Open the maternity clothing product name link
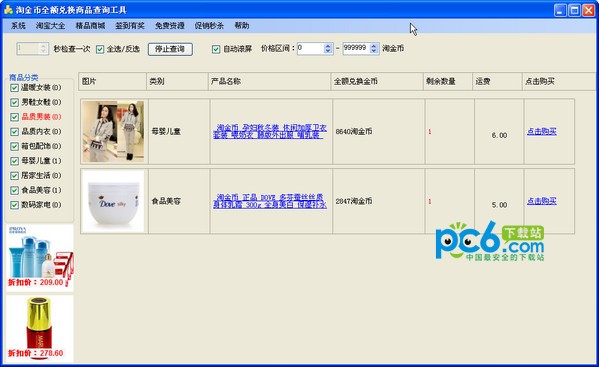 tap(270, 131)
